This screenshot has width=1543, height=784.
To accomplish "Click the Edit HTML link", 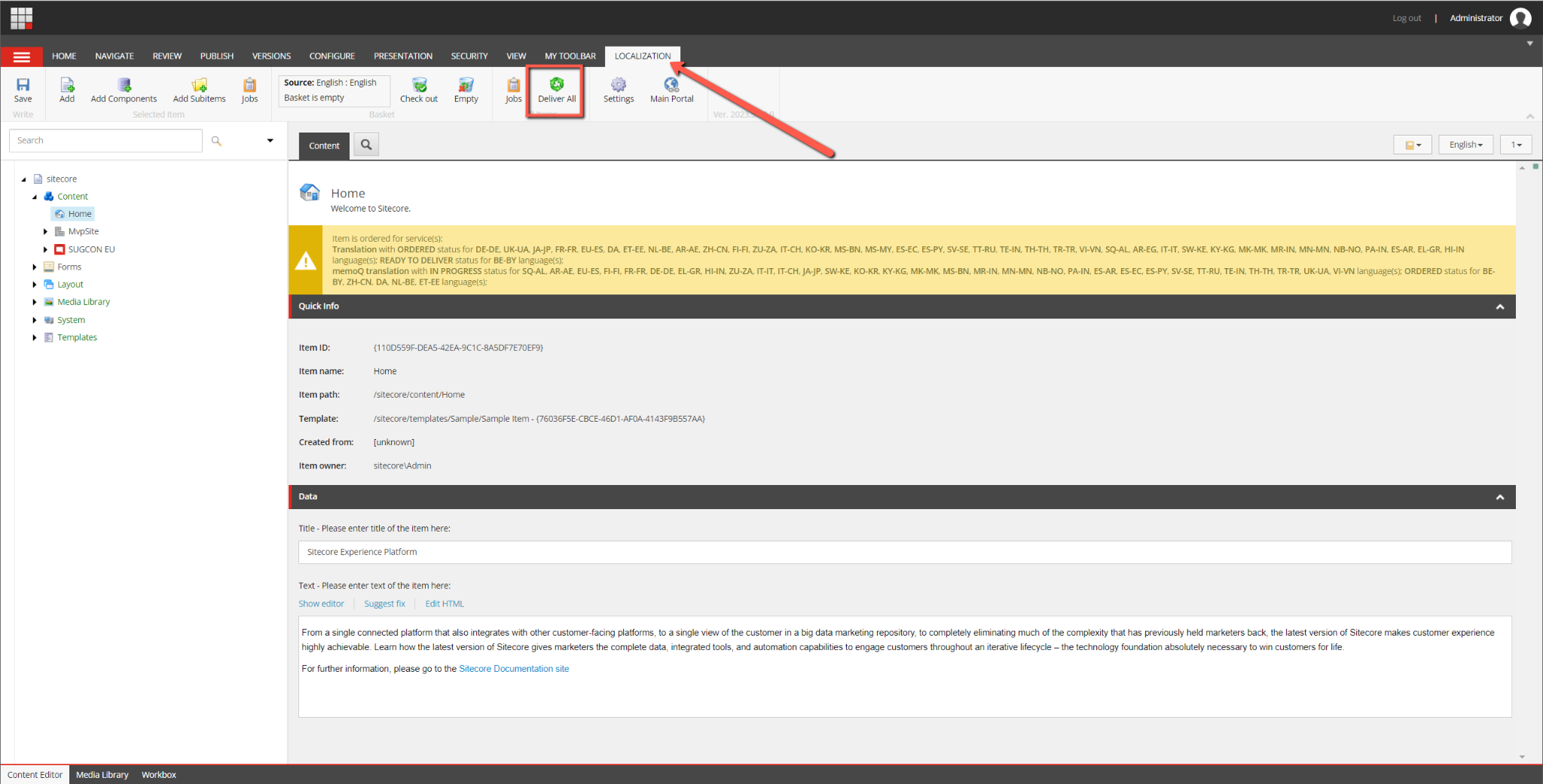I will (445, 604).
